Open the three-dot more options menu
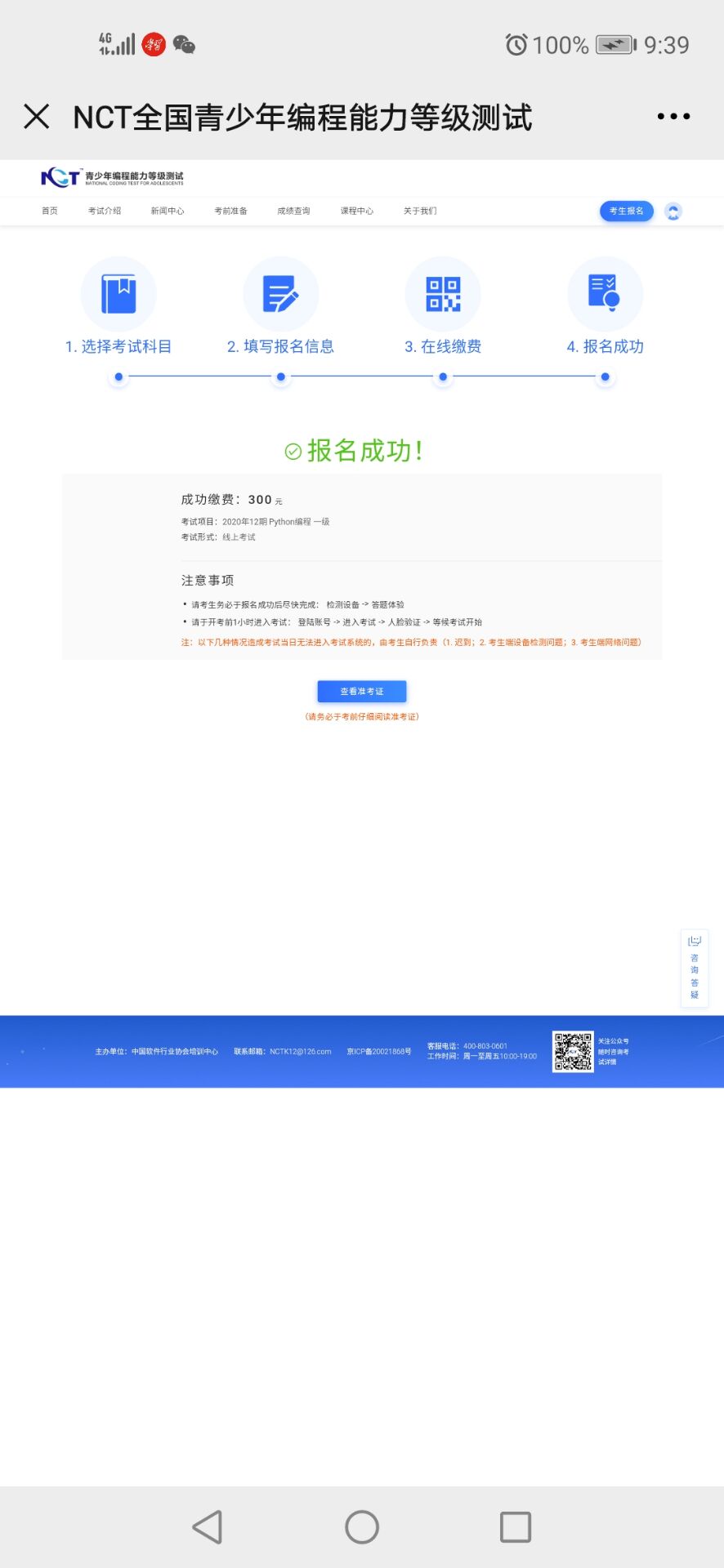Viewport: 724px width, 1568px height. pos(673,116)
